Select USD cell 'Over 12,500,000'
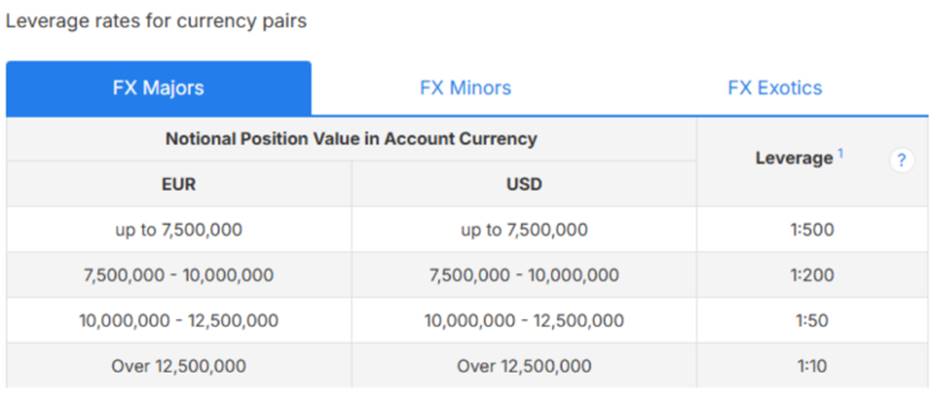Screen dimensions: 936x407 point(524,366)
